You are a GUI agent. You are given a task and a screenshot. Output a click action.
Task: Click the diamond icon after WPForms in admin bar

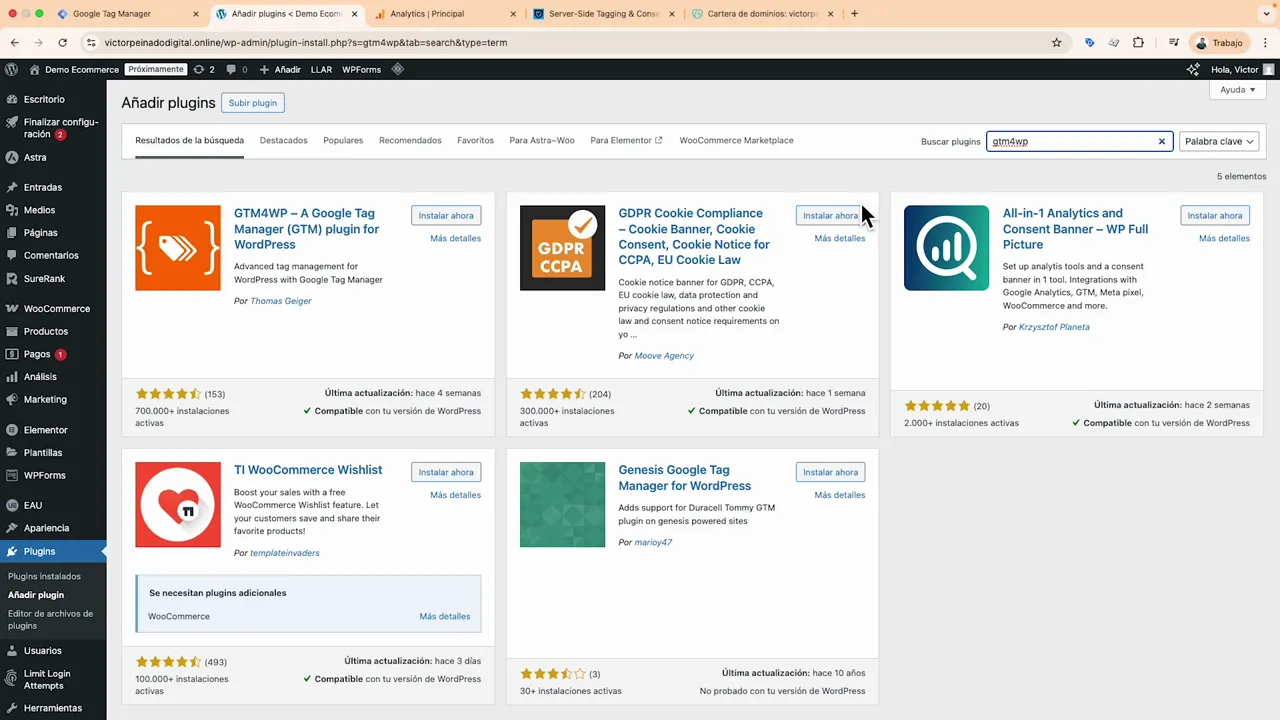pos(397,69)
